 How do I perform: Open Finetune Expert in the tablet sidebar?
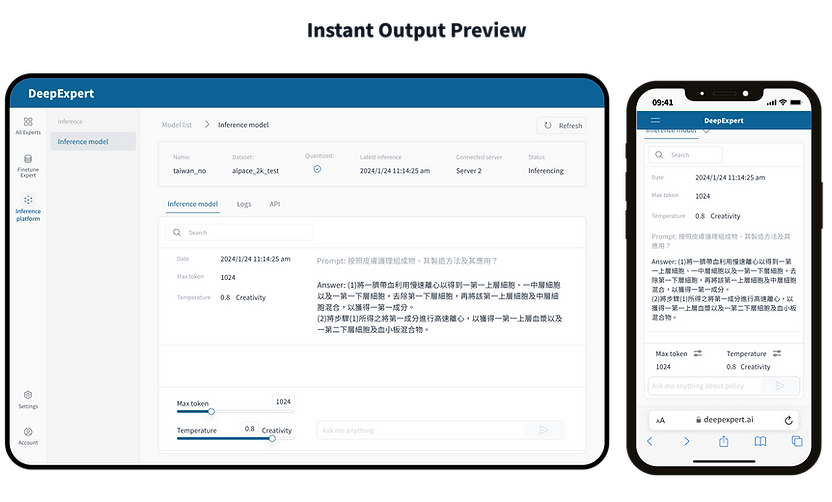pos(28,166)
